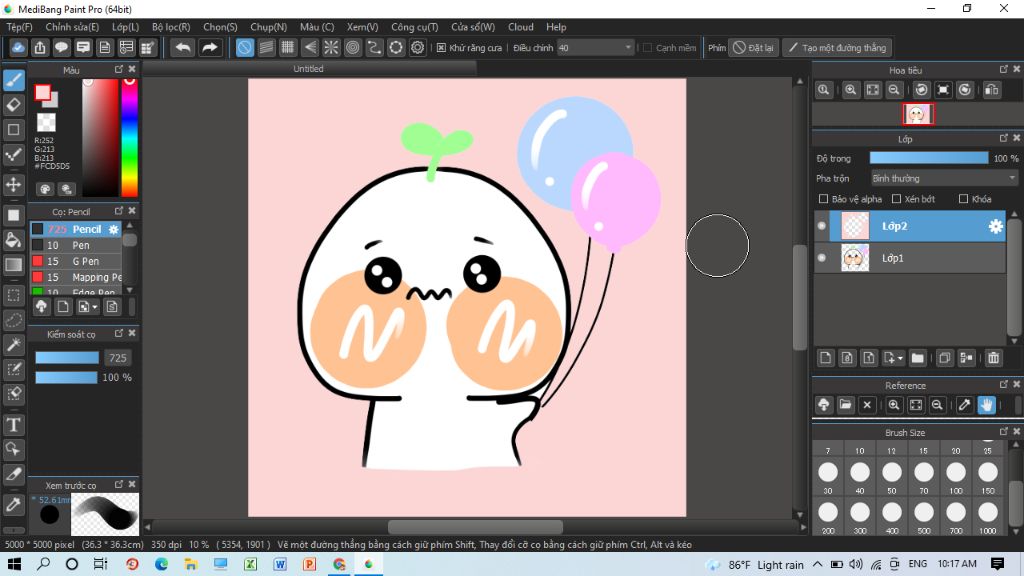Screen dimensions: 1024x576
Task: Delete layer with trash icon
Action: pos(993,358)
